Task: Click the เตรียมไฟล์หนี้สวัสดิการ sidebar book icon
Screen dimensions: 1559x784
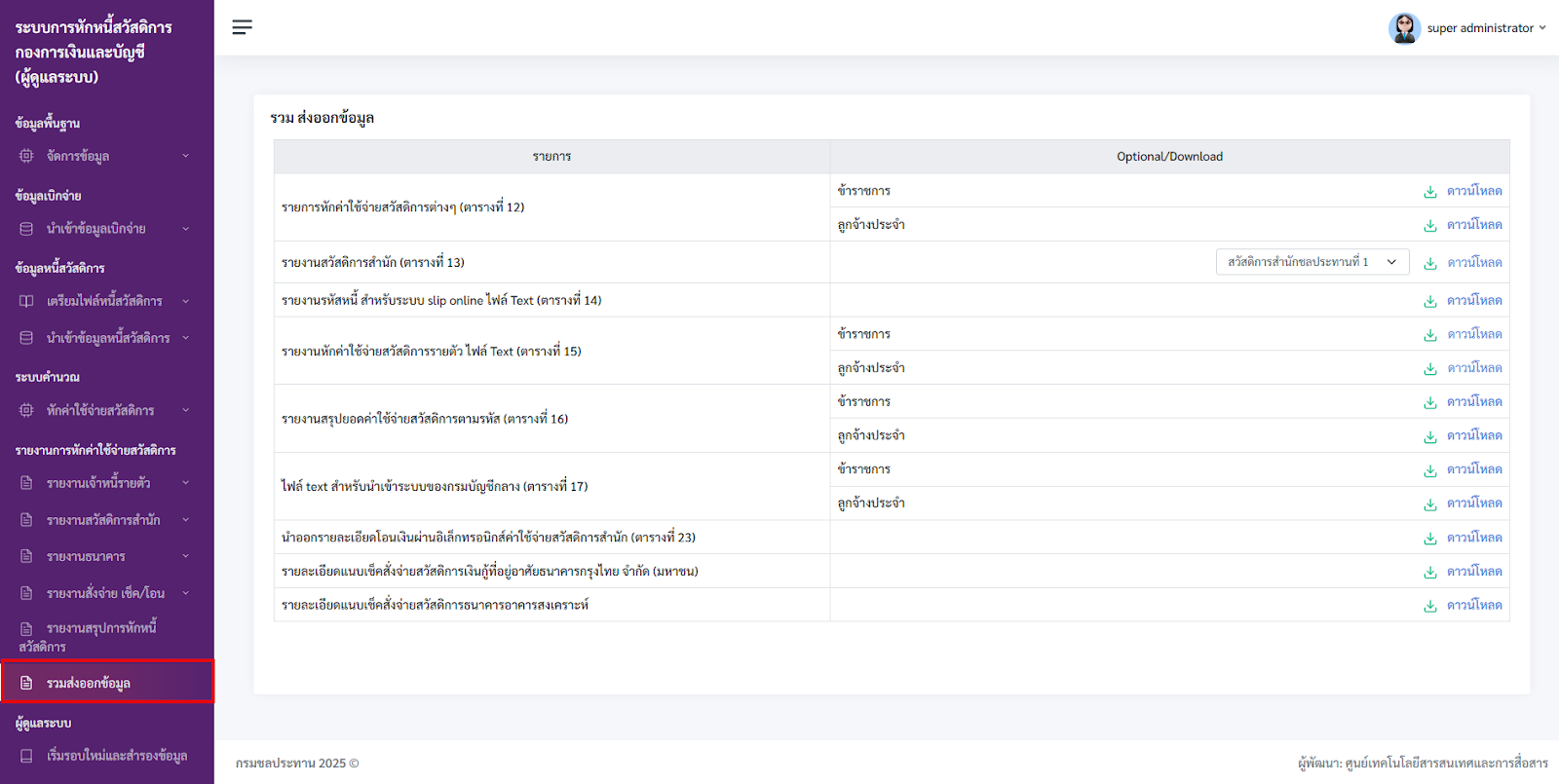Action: [x=26, y=301]
